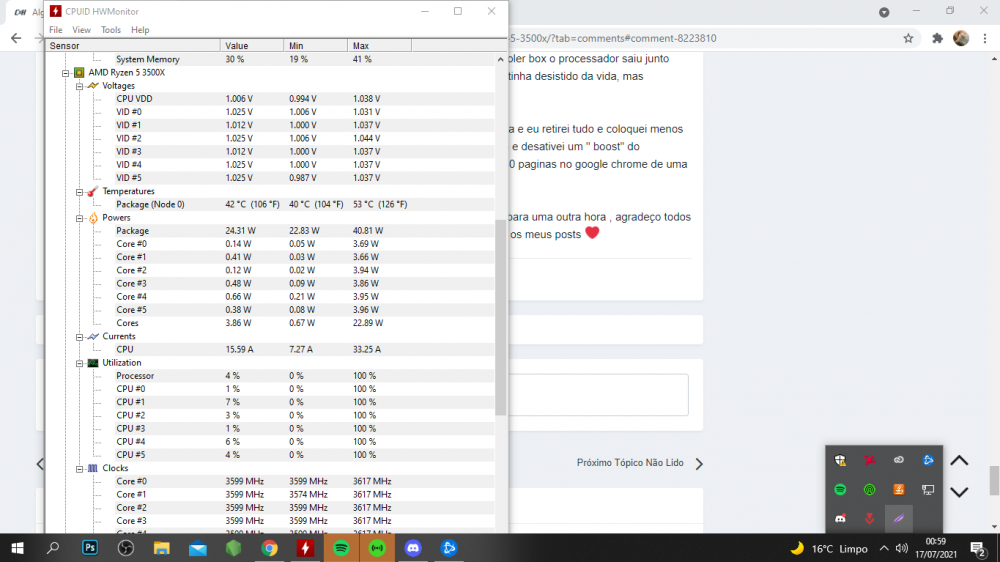The image size is (1000, 562).
Task: Open the Tools menu in HWMonitor
Action: click(110, 30)
